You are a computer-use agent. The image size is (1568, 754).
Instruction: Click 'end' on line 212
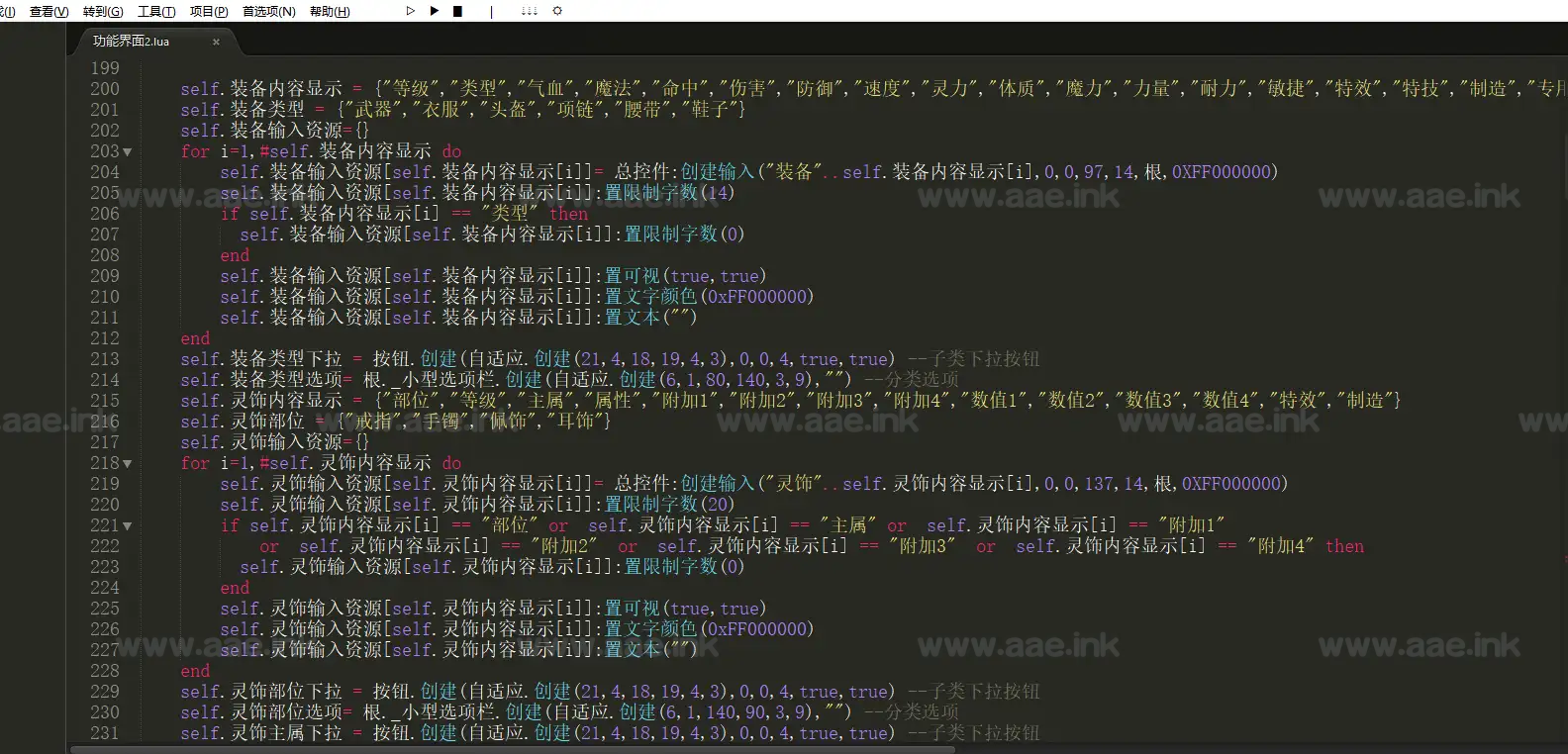[195, 338]
